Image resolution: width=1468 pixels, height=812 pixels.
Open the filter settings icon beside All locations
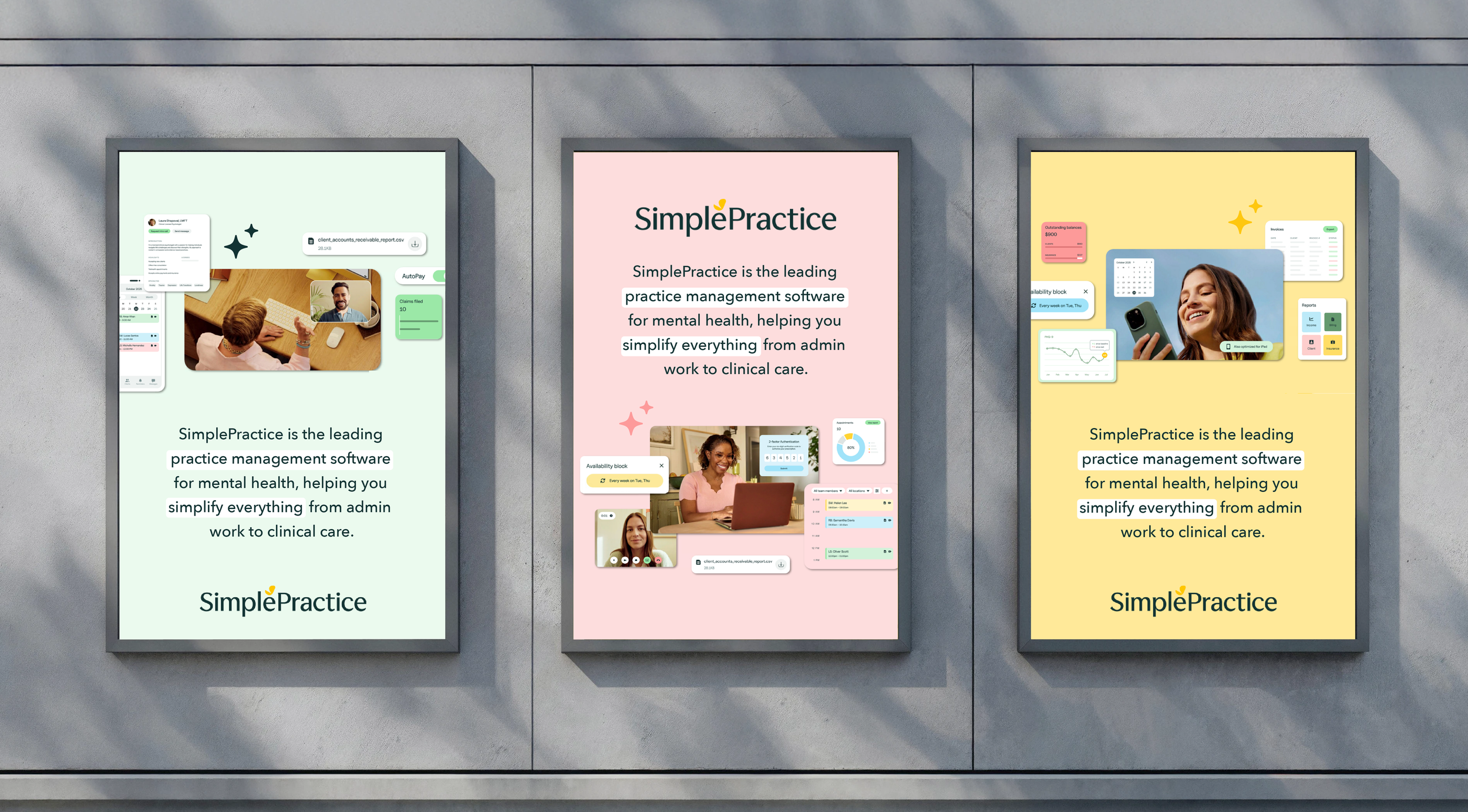pos(877,490)
